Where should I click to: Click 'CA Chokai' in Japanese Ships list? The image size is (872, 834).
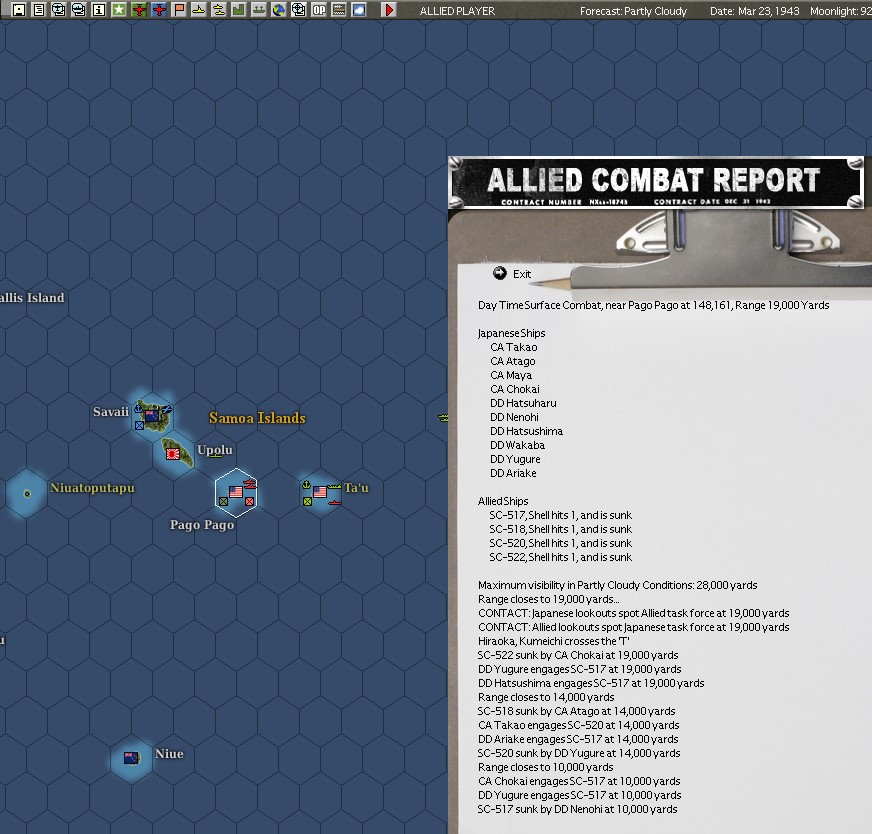514,389
